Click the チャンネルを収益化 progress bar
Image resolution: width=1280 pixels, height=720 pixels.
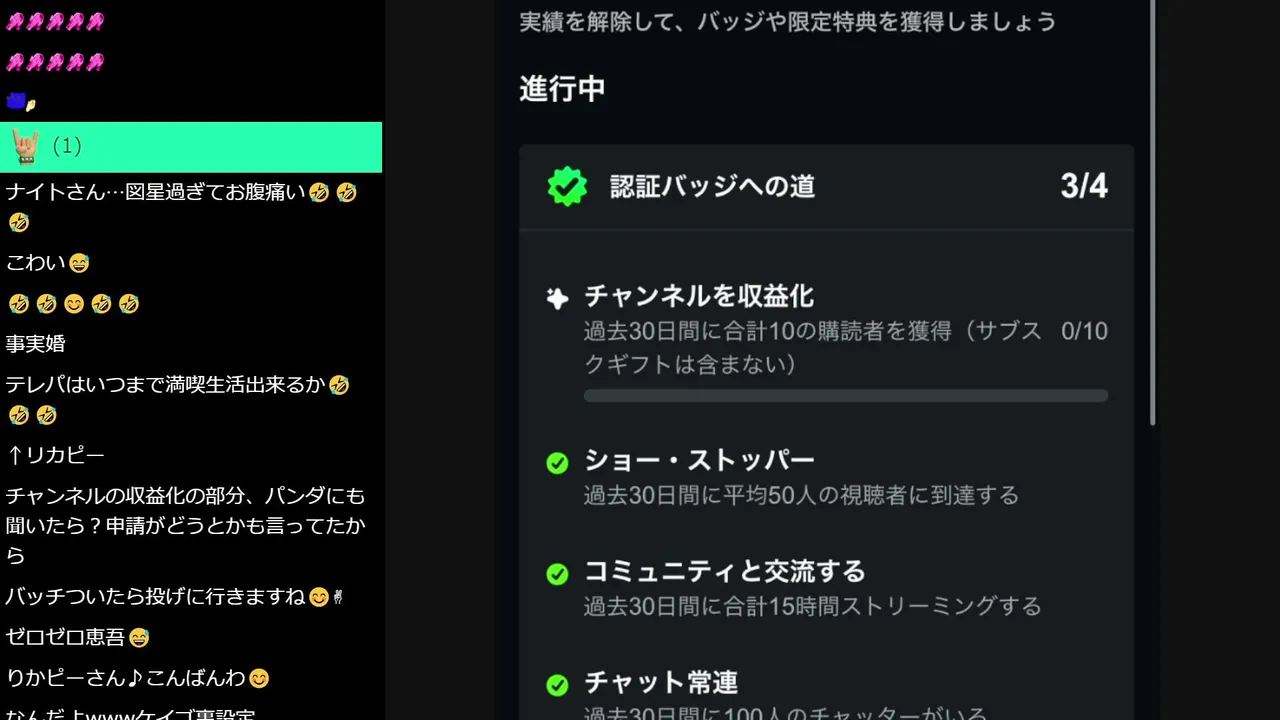point(846,396)
